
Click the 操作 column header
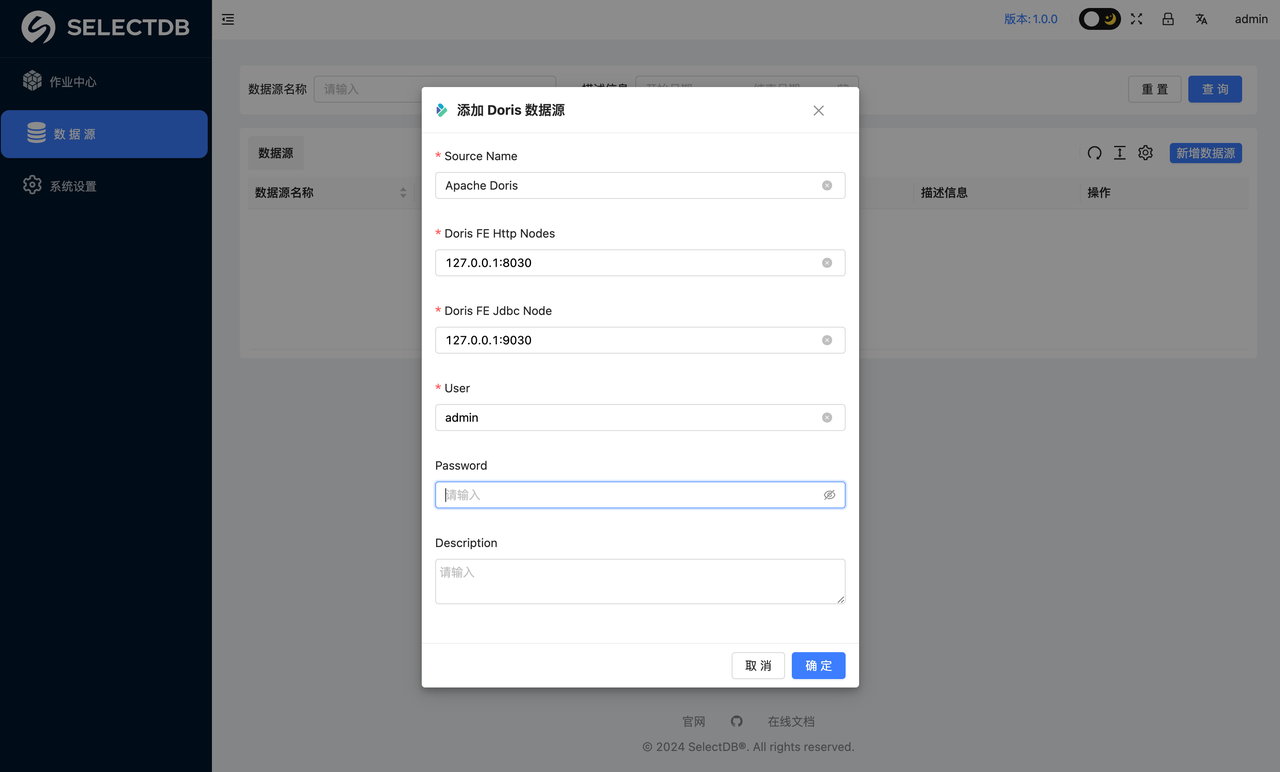(1099, 192)
